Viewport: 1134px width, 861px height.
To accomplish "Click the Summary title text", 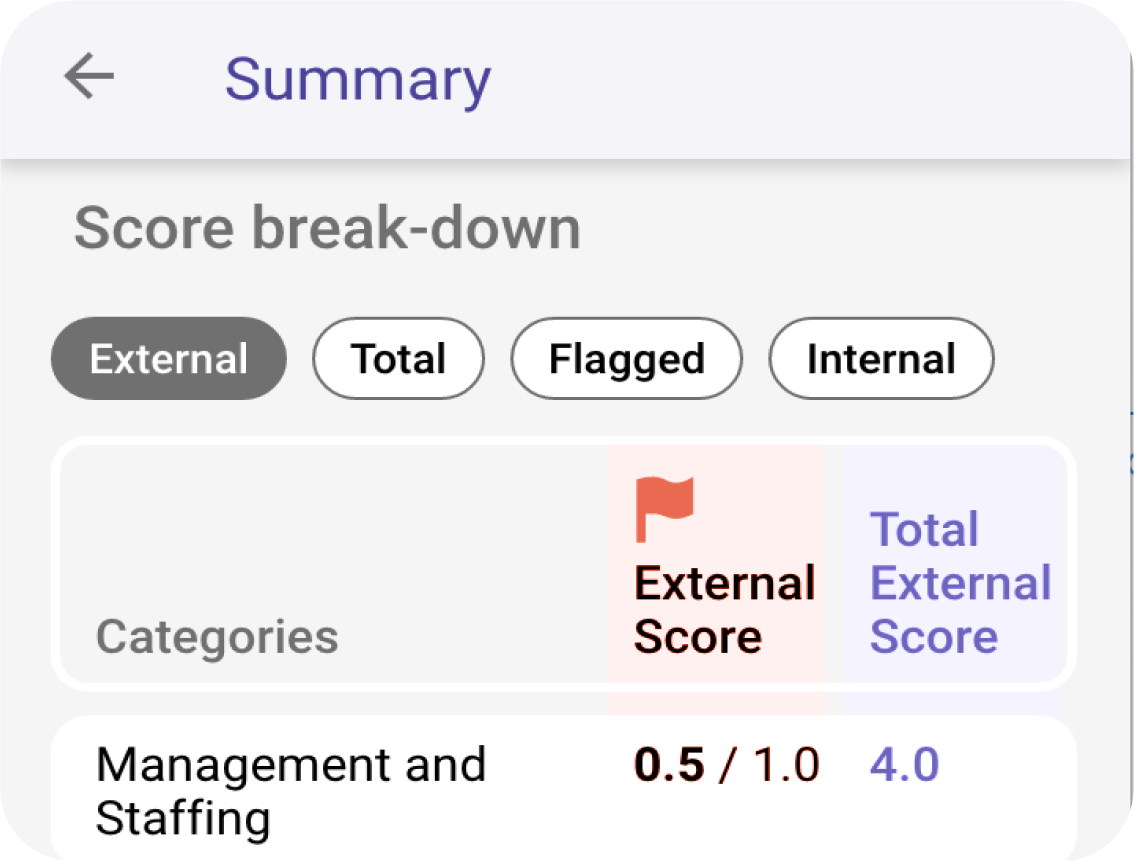I will tap(359, 79).
